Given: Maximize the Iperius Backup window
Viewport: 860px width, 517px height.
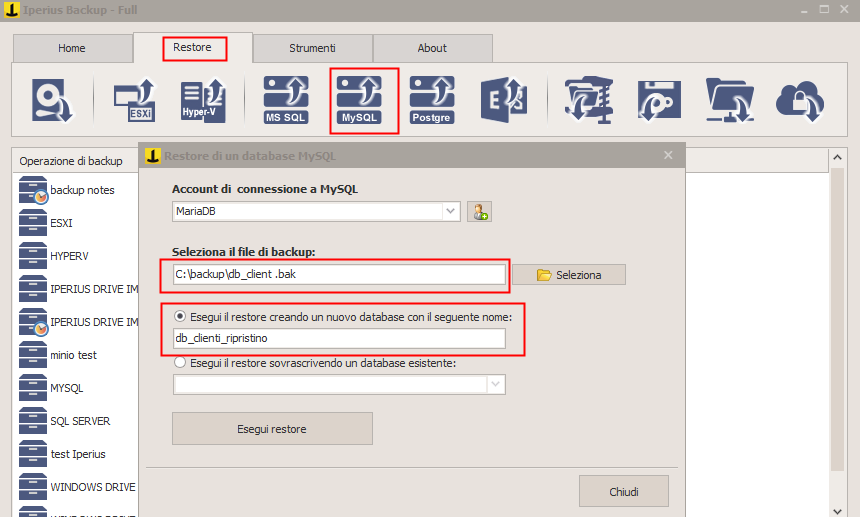Looking at the screenshot, I should pyautogui.click(x=824, y=9).
